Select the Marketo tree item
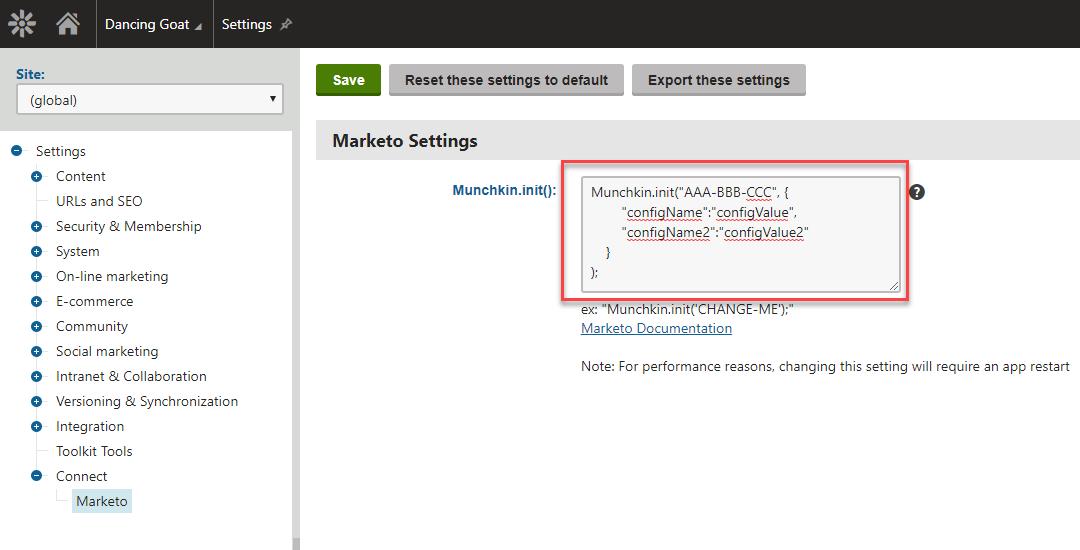 coord(102,501)
